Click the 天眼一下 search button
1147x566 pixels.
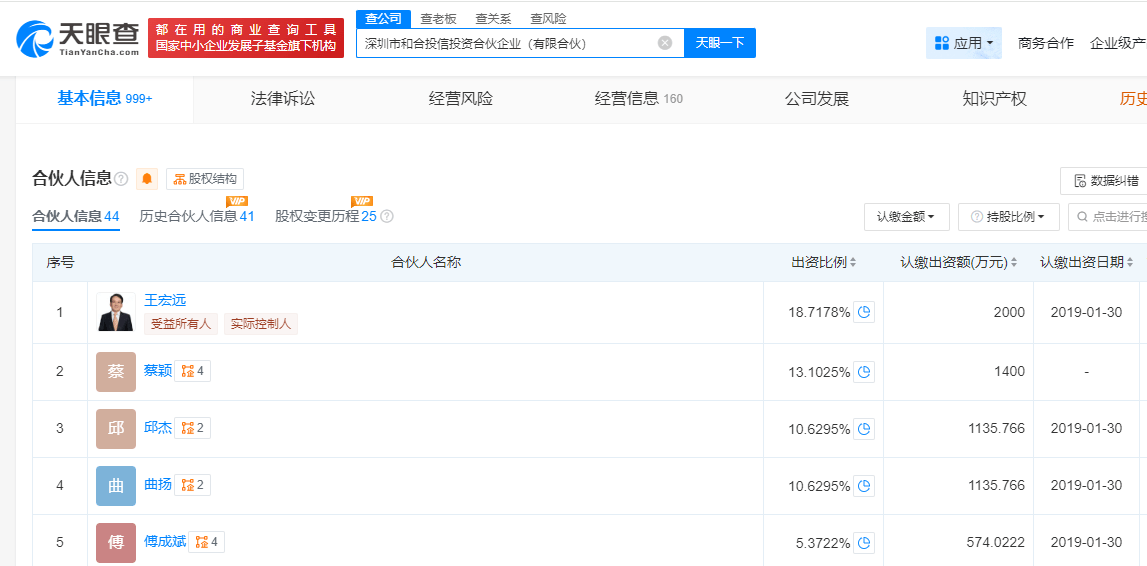[720, 43]
